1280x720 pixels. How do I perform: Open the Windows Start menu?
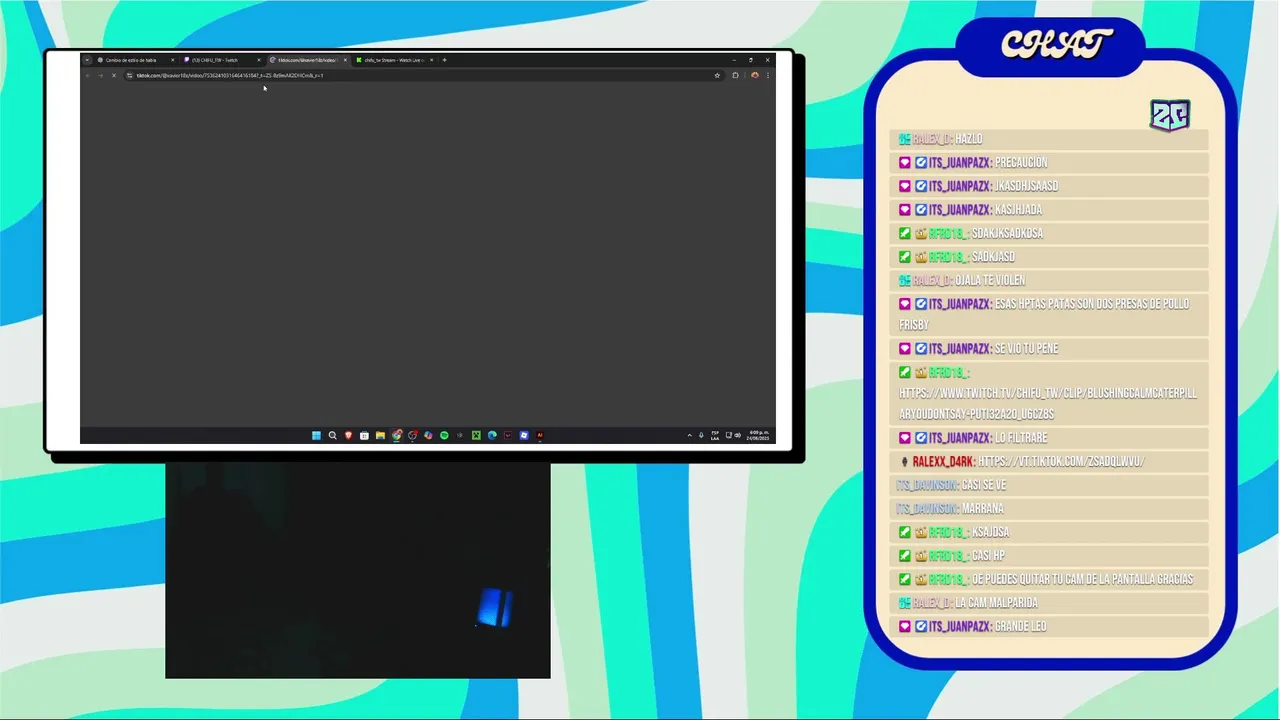click(316, 435)
